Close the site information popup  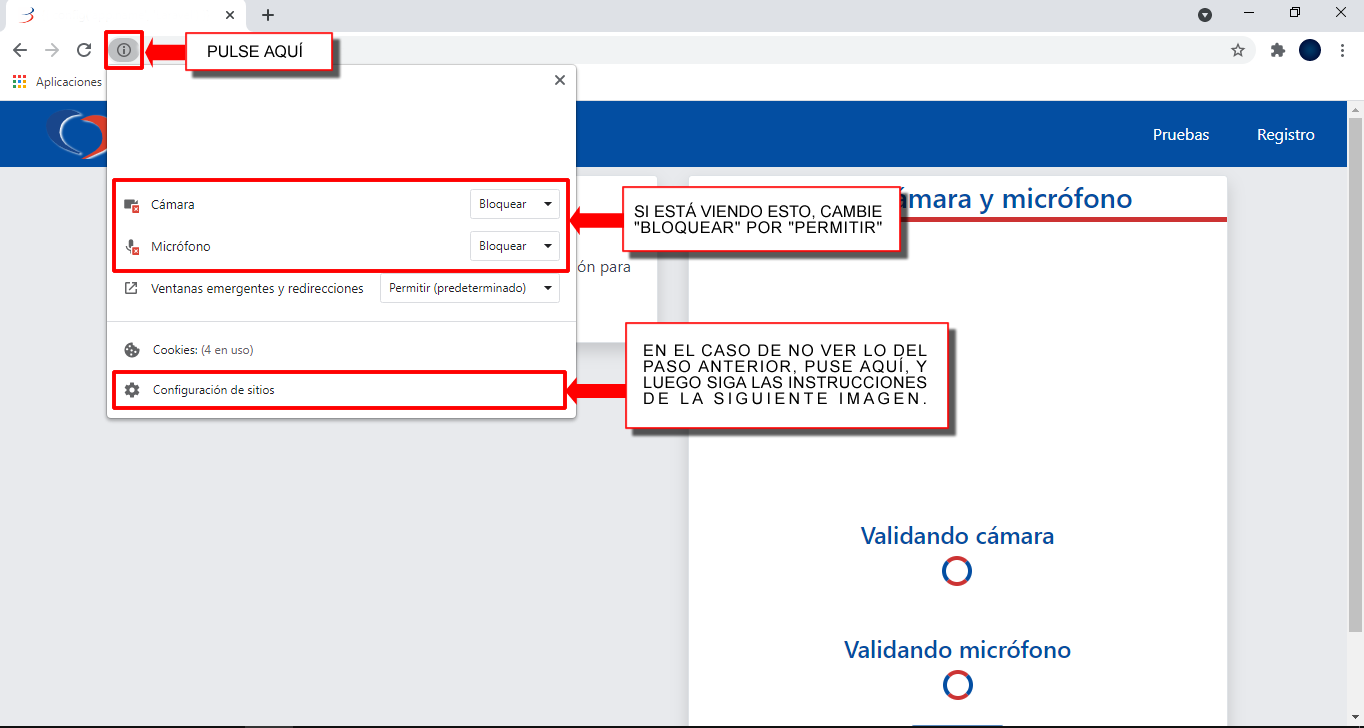click(560, 80)
